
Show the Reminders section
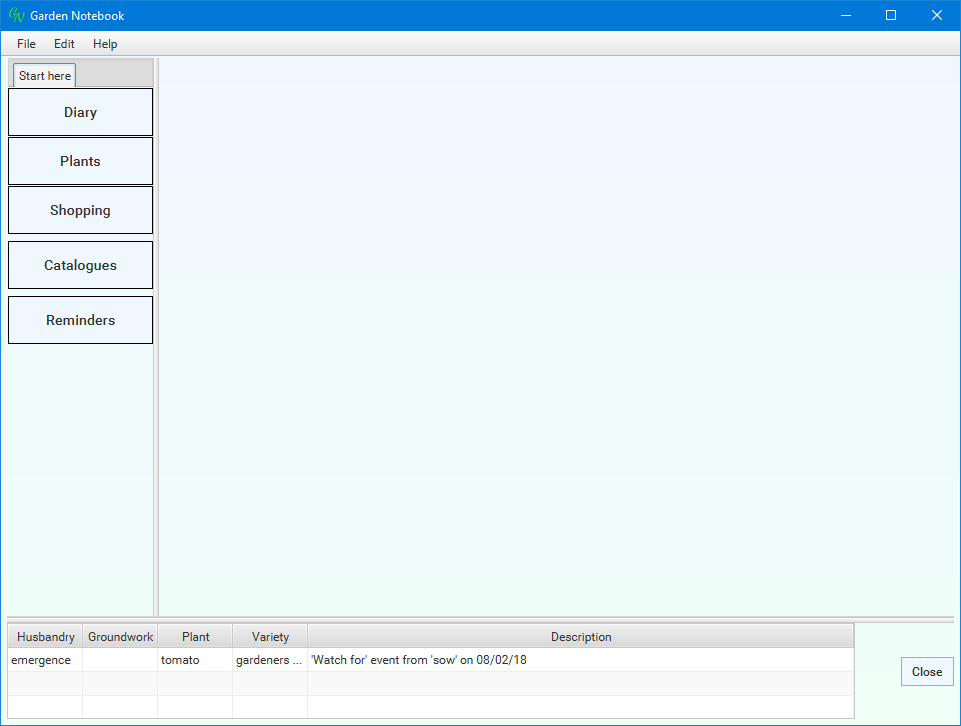80,320
